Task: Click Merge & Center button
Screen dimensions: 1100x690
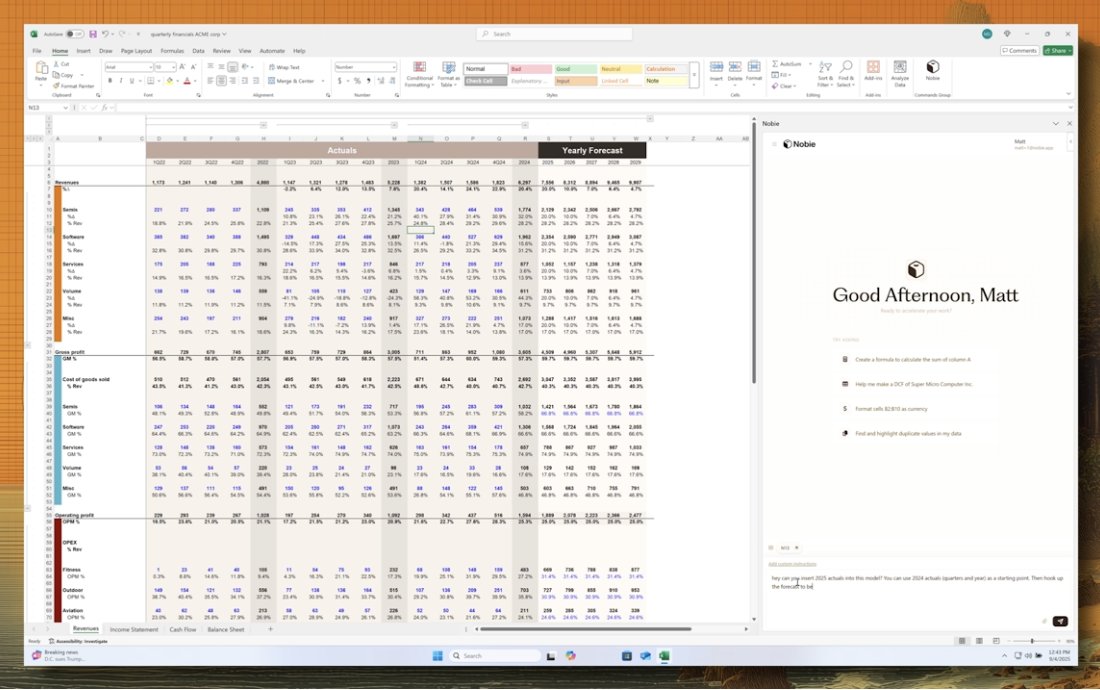Action: pyautogui.click(x=291, y=81)
